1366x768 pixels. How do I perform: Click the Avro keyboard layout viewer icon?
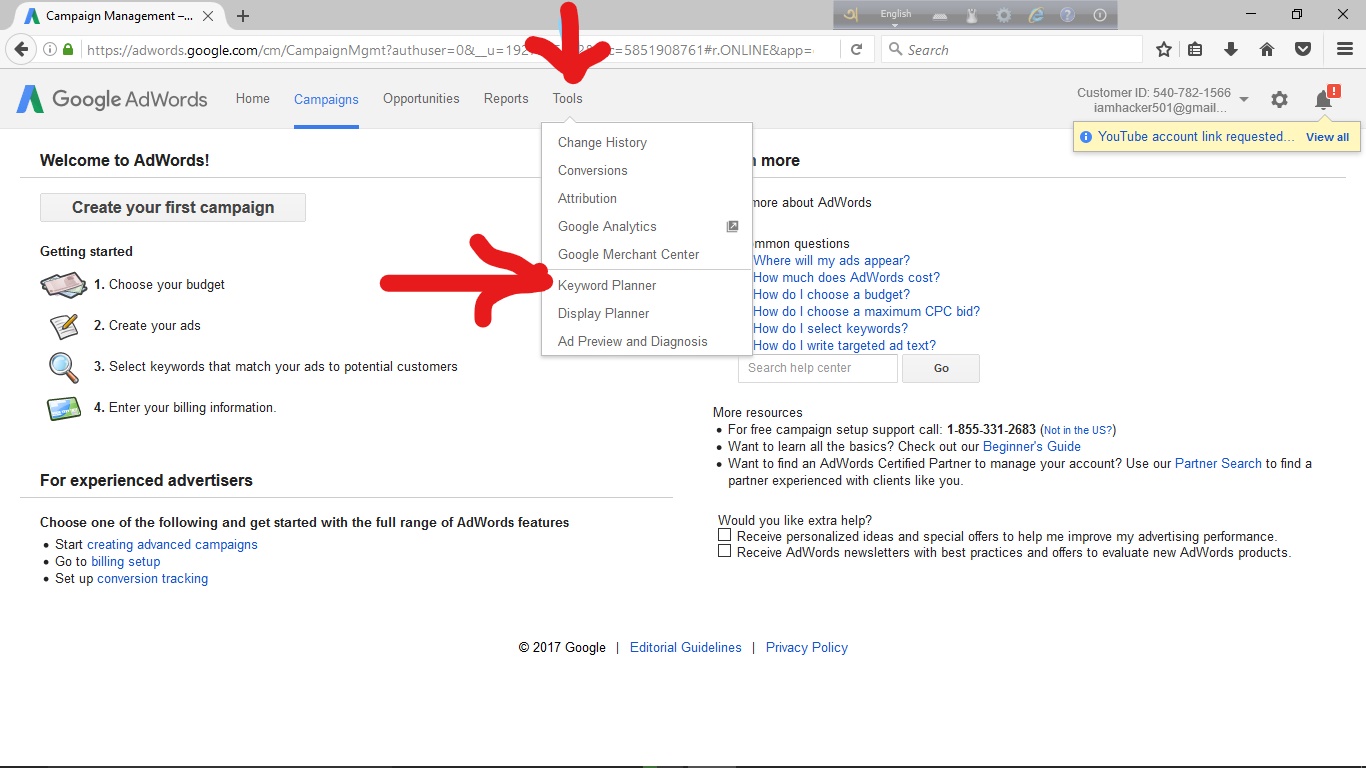(x=940, y=15)
